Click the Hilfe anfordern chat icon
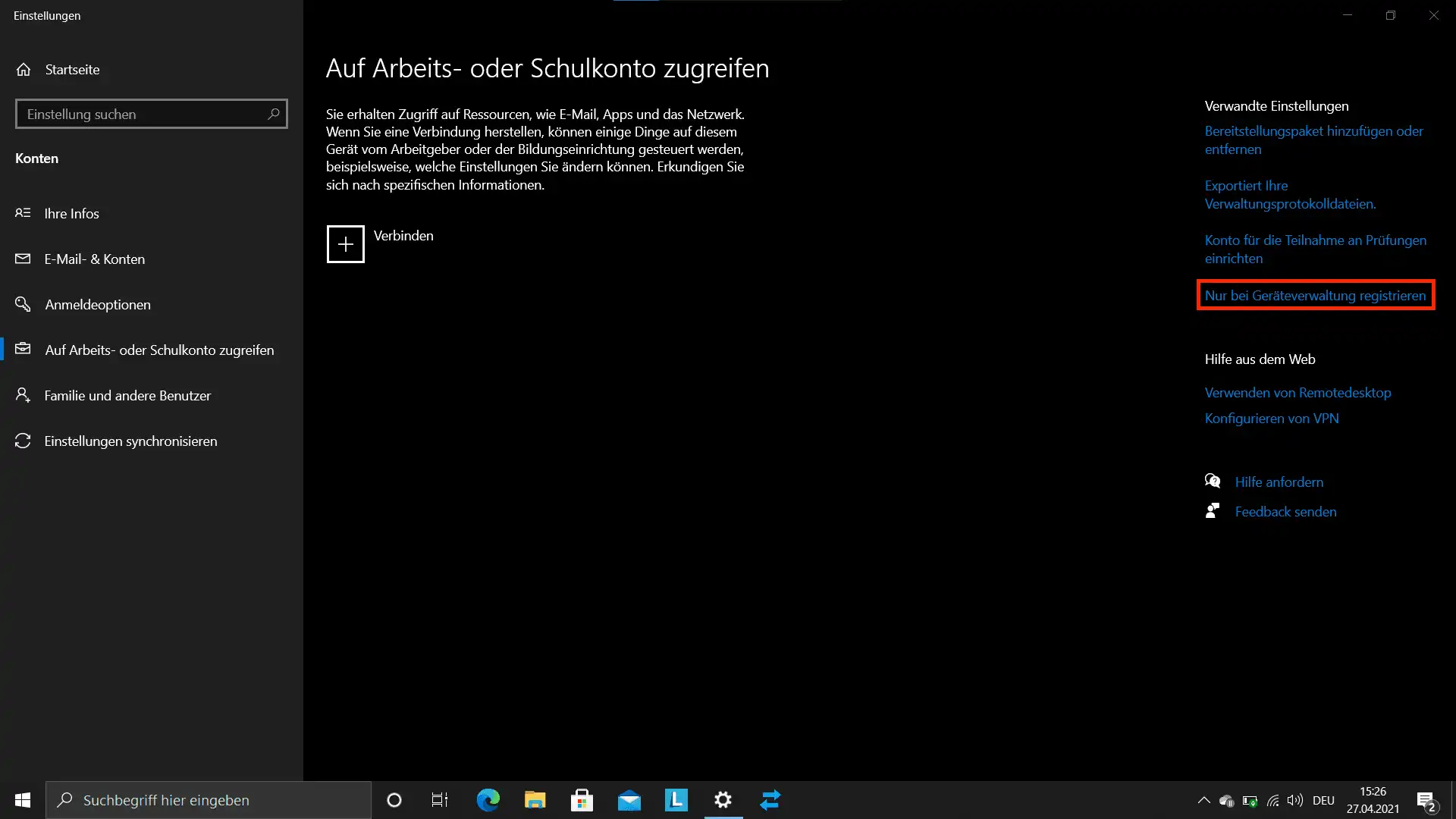This screenshot has height=819, width=1456. coord(1213,482)
